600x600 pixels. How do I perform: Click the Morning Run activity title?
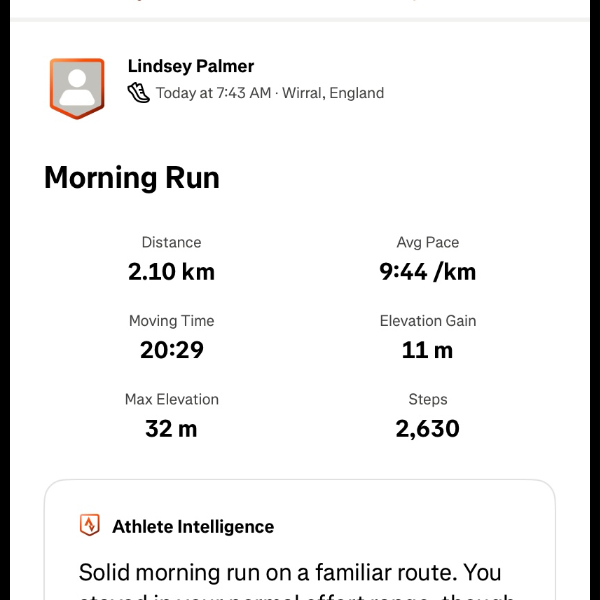[132, 178]
